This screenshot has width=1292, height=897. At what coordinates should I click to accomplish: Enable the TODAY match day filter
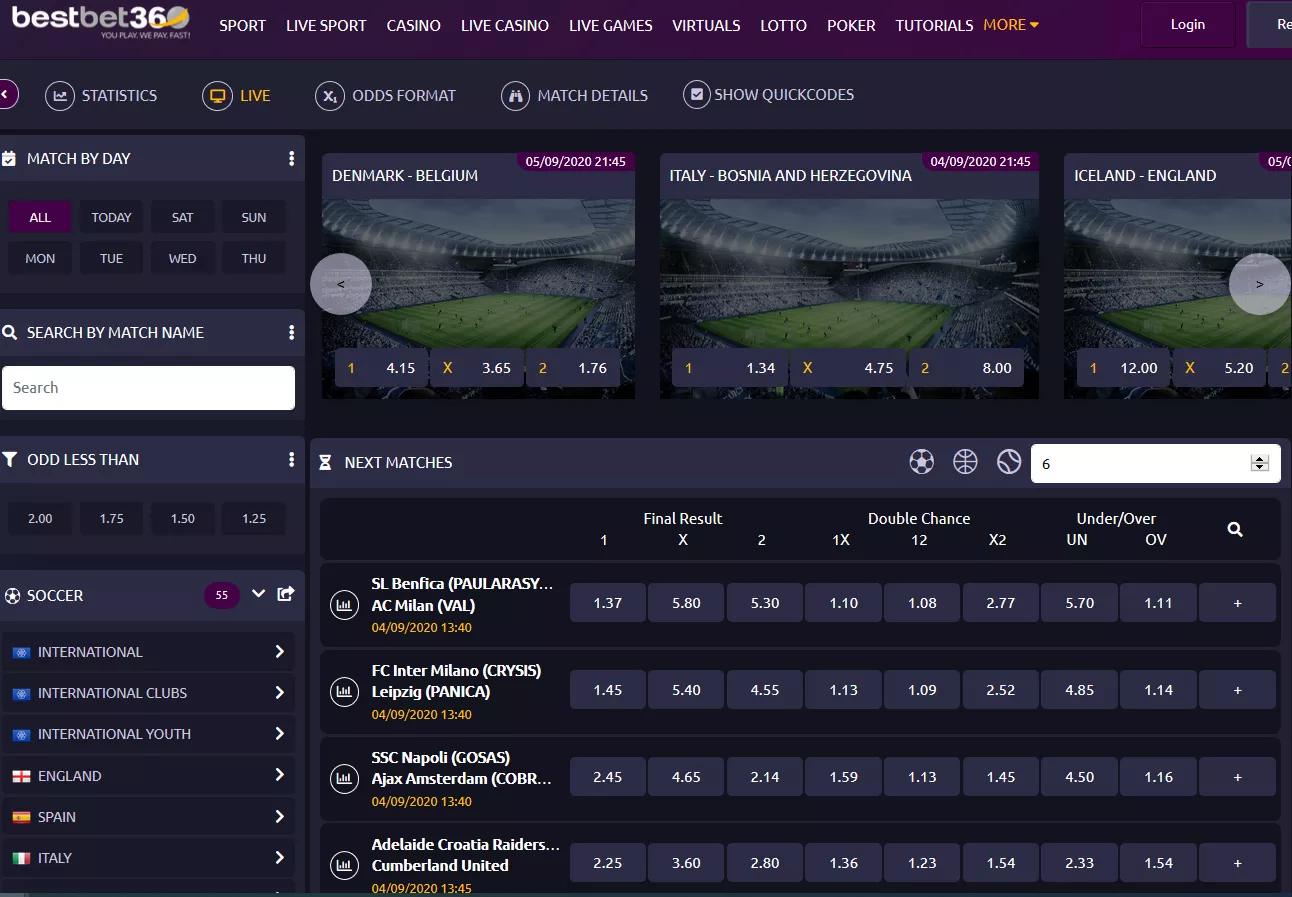(x=111, y=217)
